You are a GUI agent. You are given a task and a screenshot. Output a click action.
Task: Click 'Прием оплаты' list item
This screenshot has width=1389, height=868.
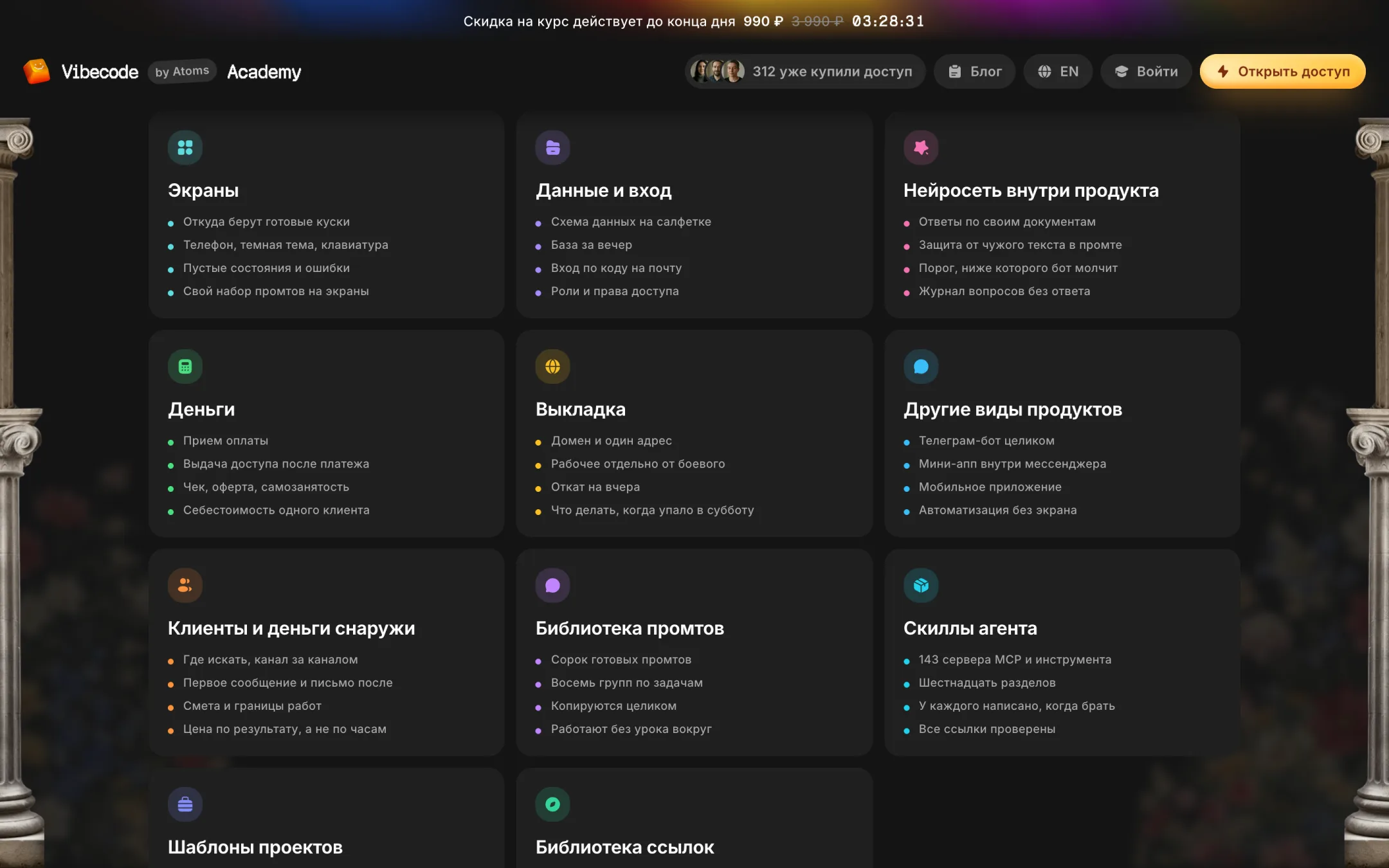226,441
